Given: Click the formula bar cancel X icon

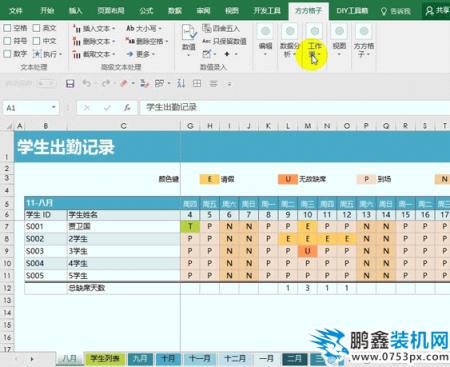Looking at the screenshot, I should click(x=87, y=108).
